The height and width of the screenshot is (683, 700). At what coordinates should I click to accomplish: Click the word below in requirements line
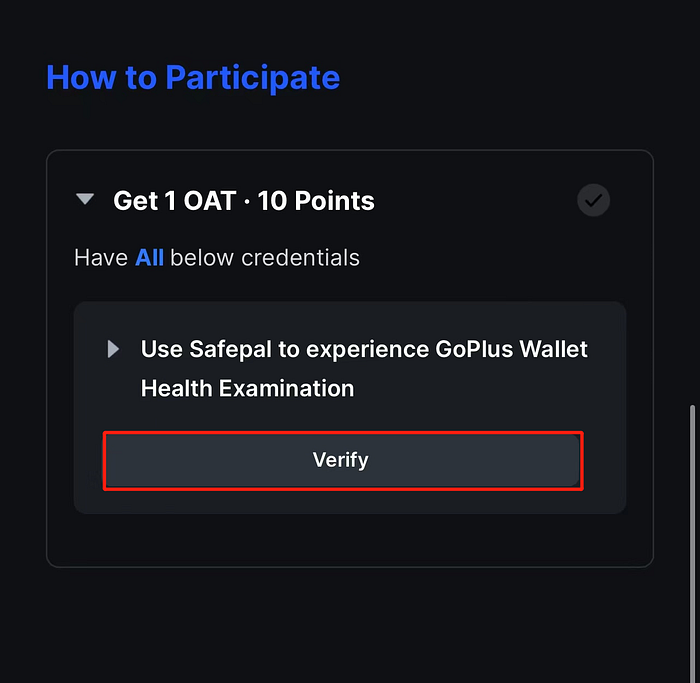(202, 258)
